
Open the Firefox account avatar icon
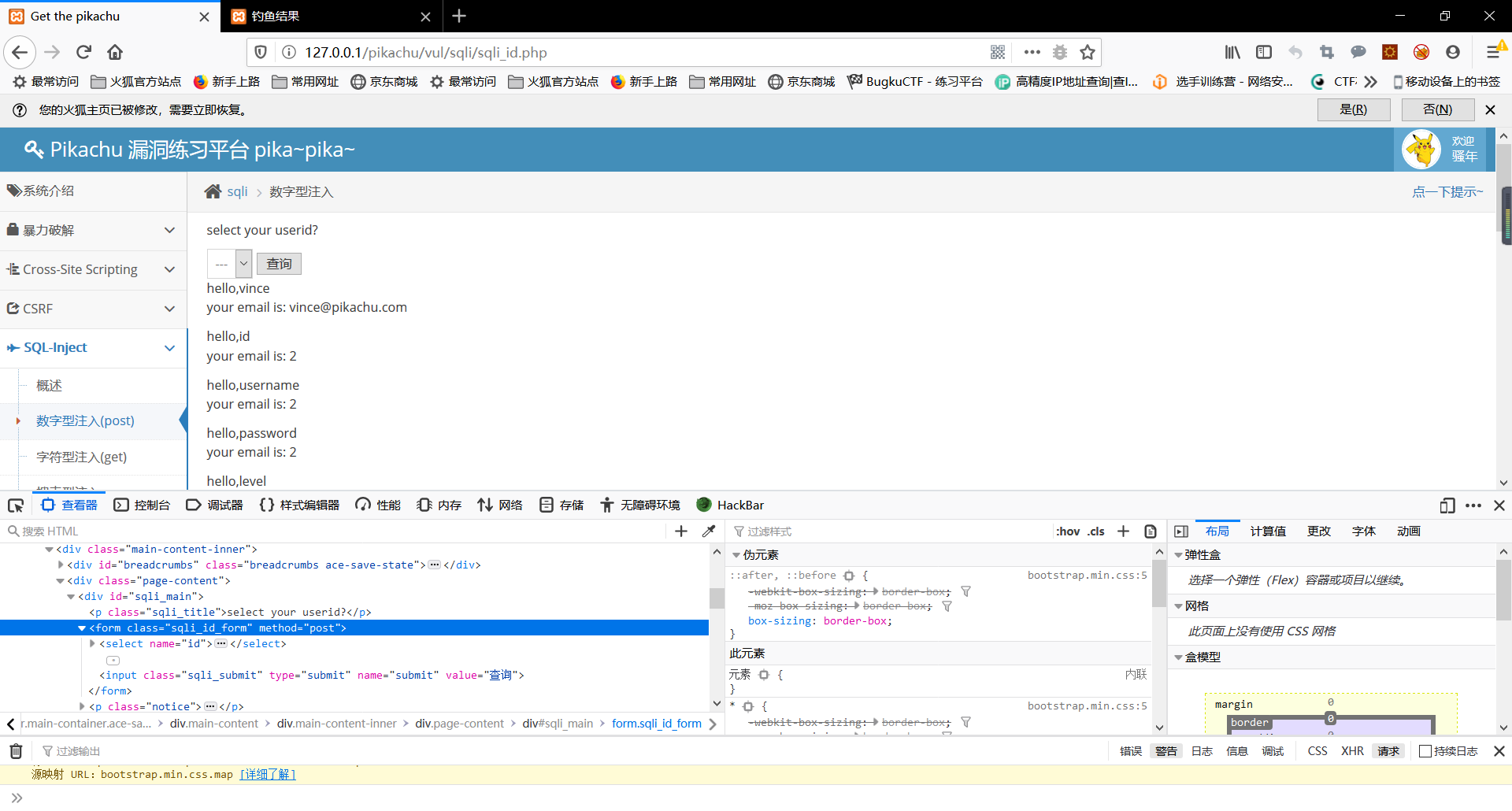[x=1453, y=53]
